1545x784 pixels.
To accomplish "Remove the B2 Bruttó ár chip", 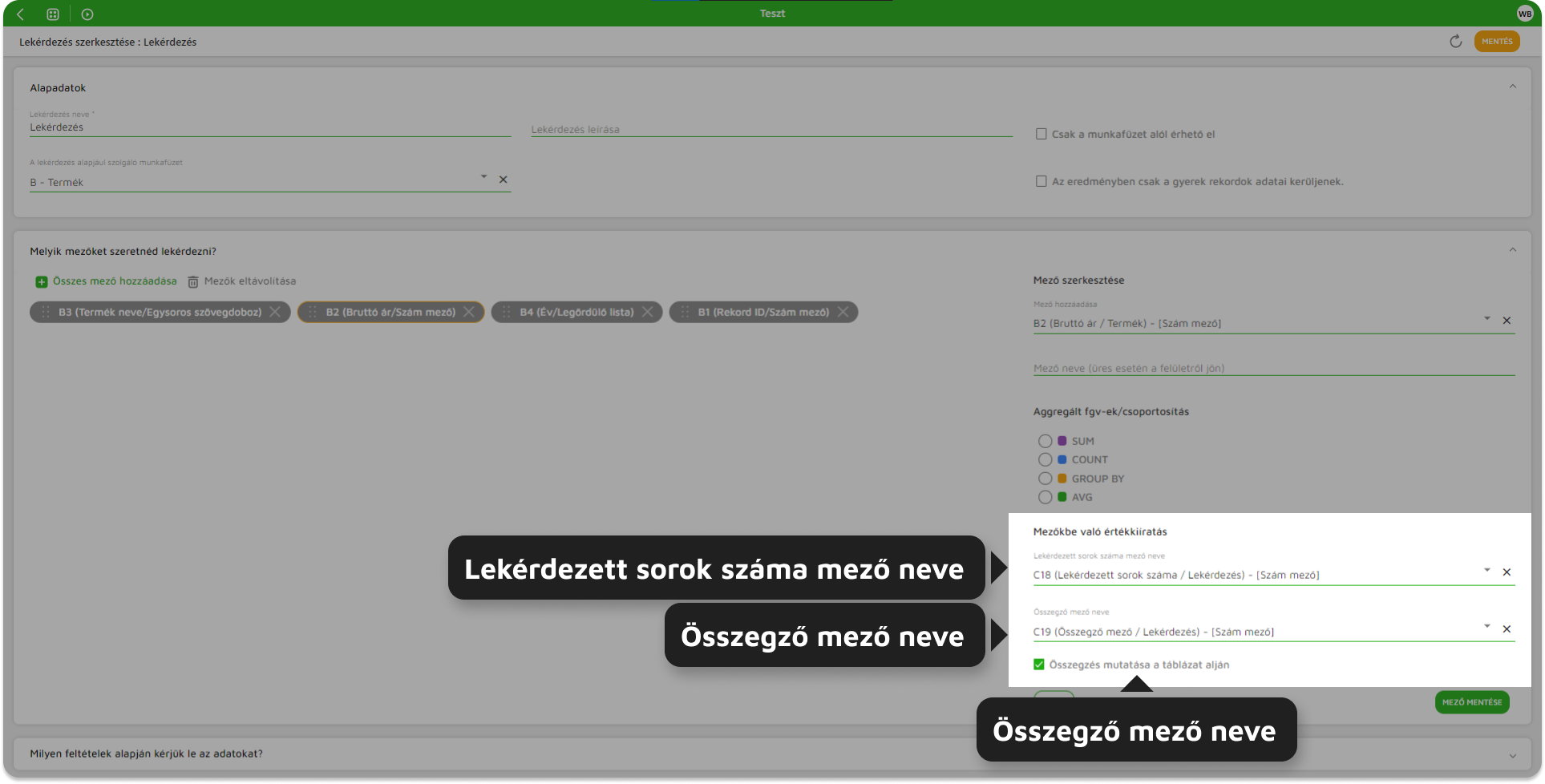I will [x=469, y=312].
